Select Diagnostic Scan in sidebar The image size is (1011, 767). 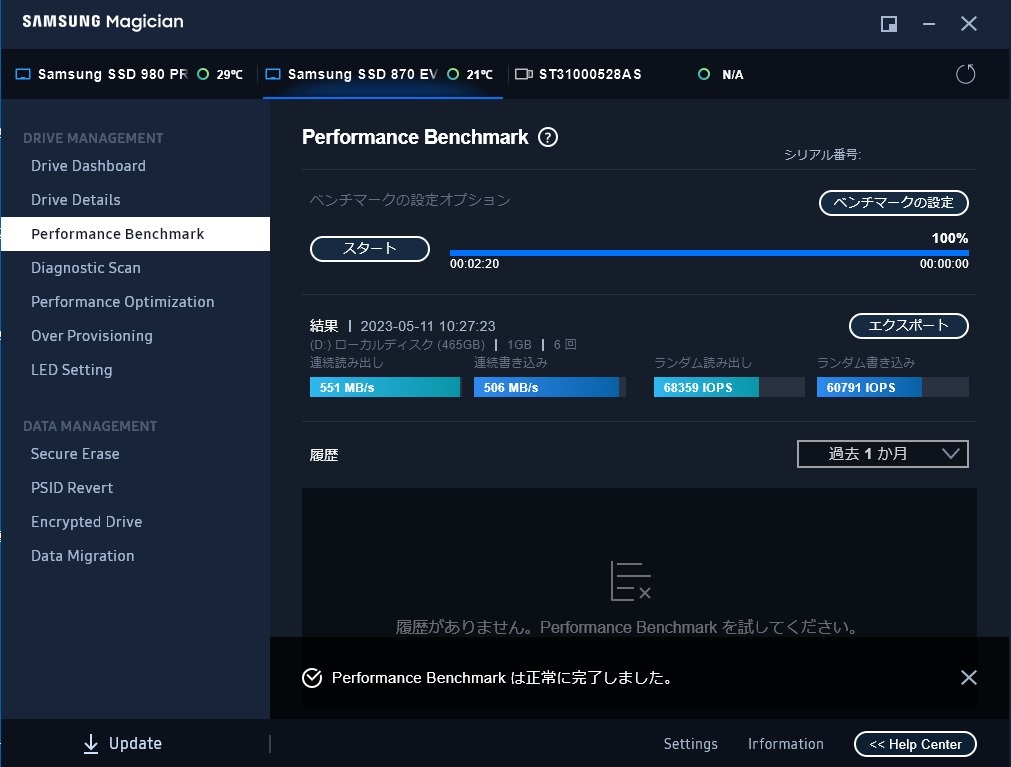pyautogui.click(x=86, y=268)
